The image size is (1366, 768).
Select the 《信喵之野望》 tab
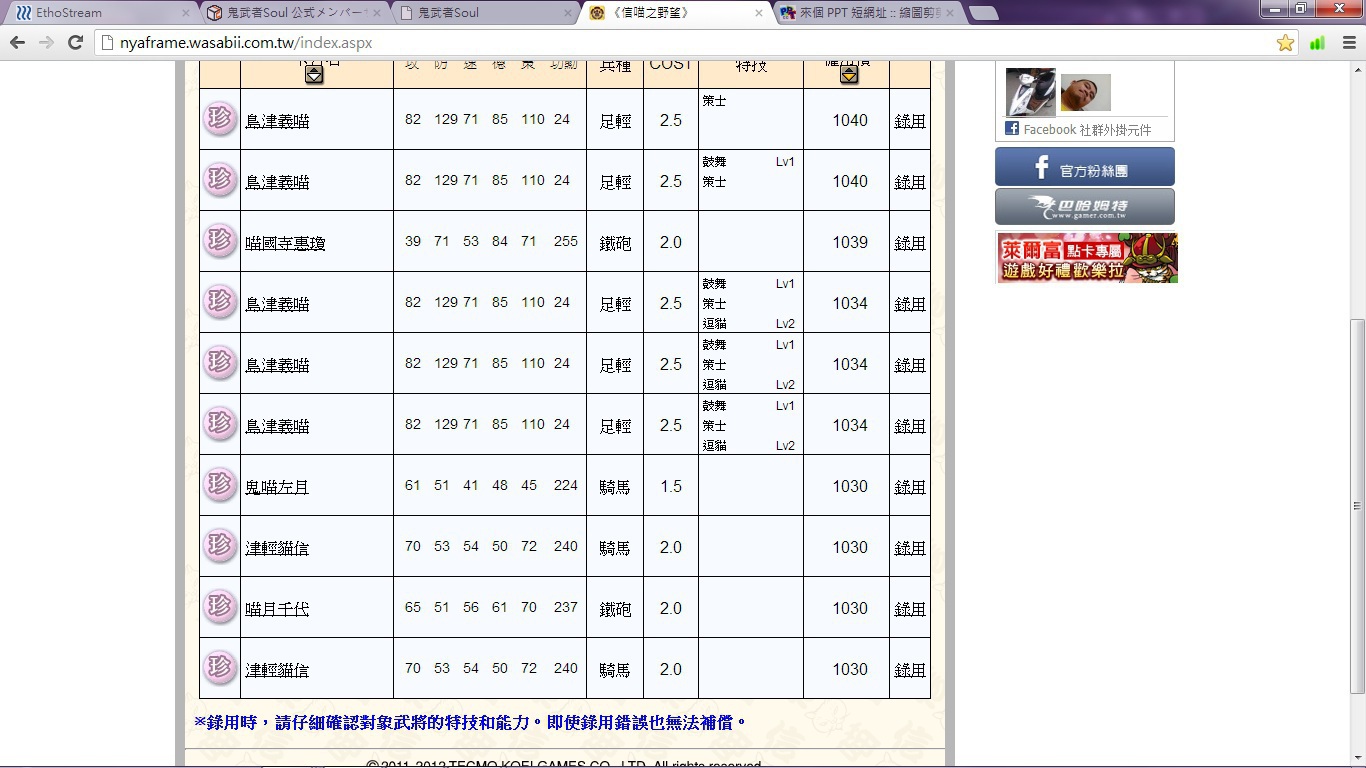(x=674, y=13)
